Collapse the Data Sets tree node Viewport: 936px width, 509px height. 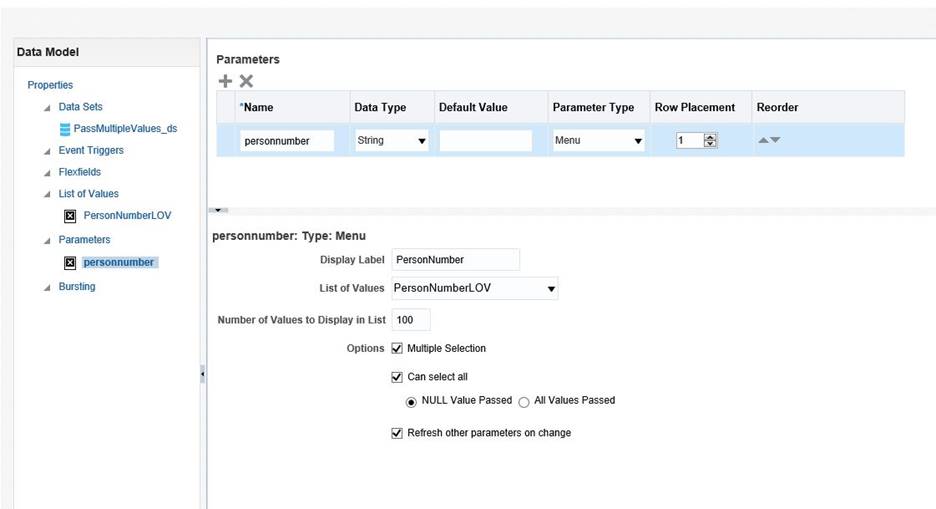47,108
